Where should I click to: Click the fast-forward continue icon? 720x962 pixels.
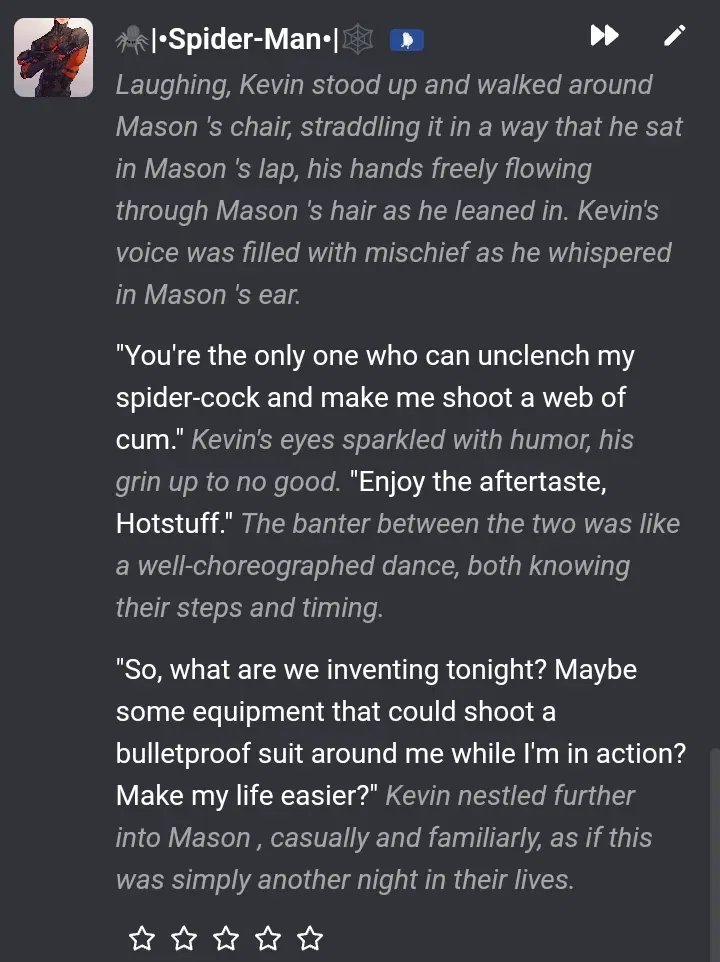click(604, 36)
